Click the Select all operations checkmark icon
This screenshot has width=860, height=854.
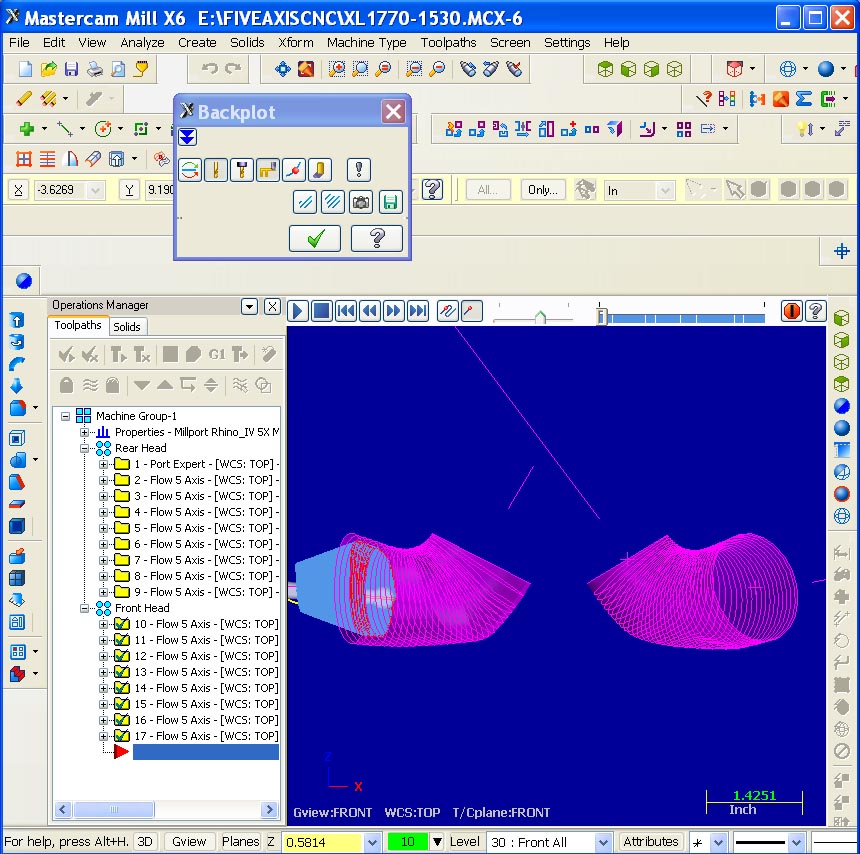pyautogui.click(x=66, y=355)
